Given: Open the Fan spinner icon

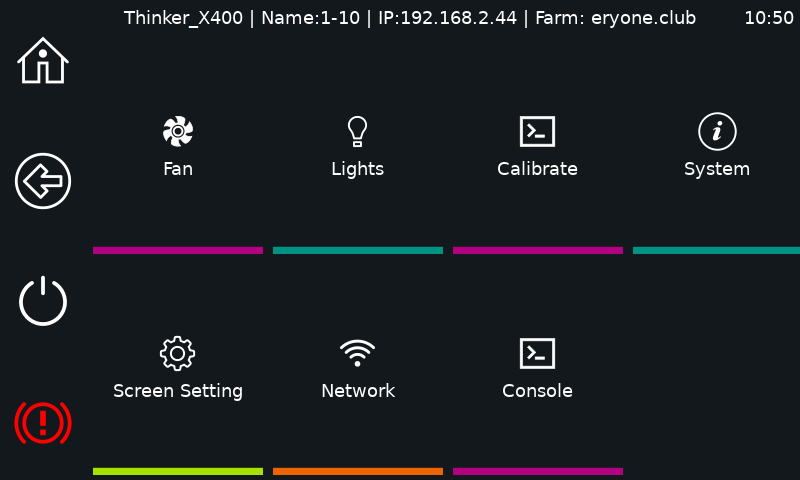Looking at the screenshot, I should [x=178, y=131].
